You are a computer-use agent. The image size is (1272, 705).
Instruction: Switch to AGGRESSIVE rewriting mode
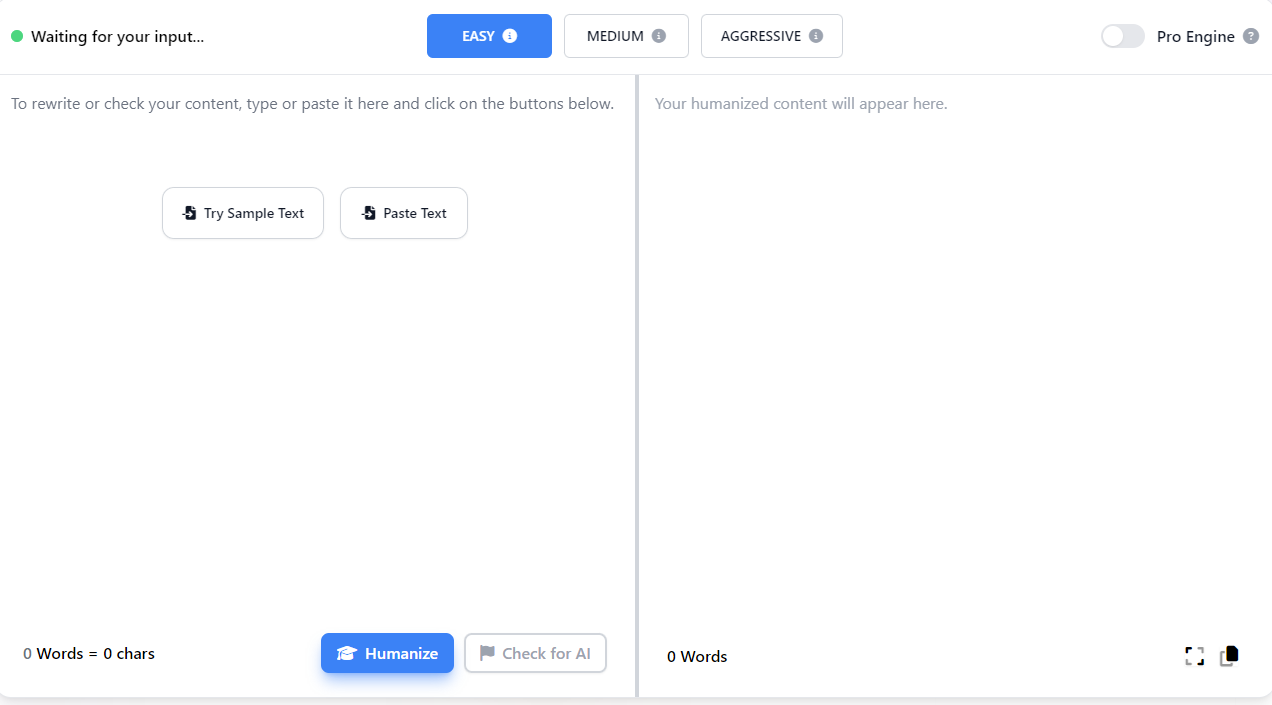[771, 35]
